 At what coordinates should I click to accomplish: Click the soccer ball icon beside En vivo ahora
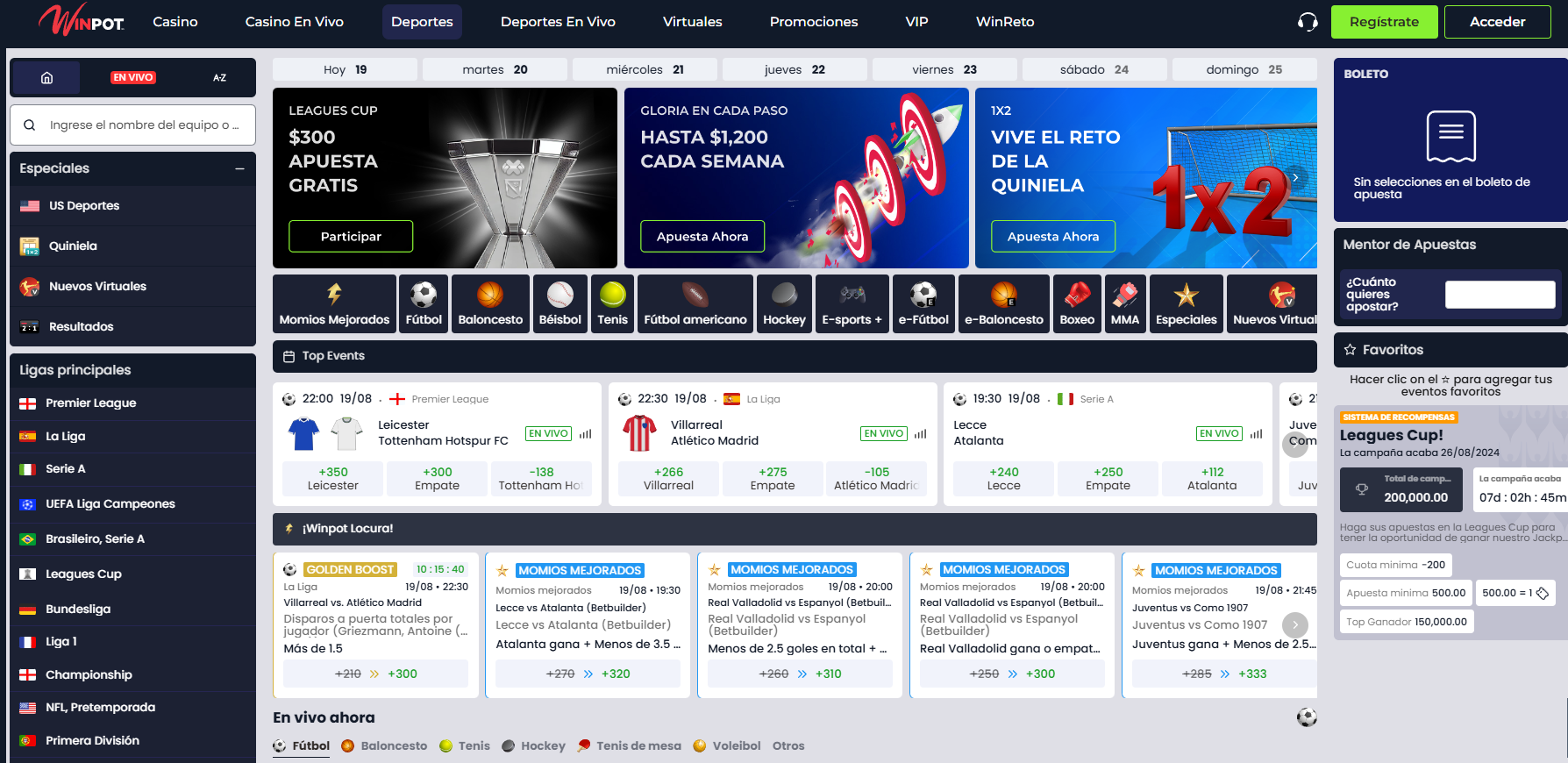[x=1307, y=717]
